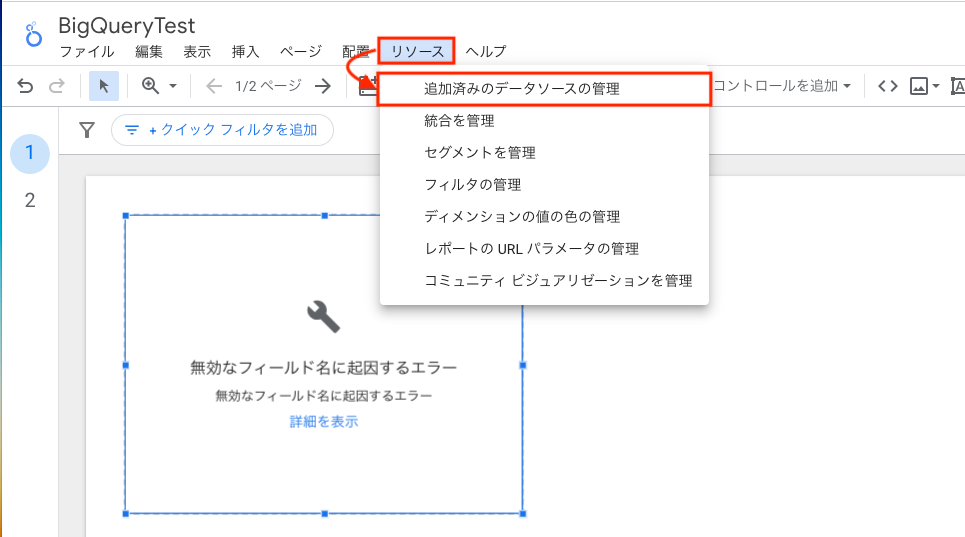Click the BigQueryTest report title
The image size is (965, 537).
click(x=127, y=26)
